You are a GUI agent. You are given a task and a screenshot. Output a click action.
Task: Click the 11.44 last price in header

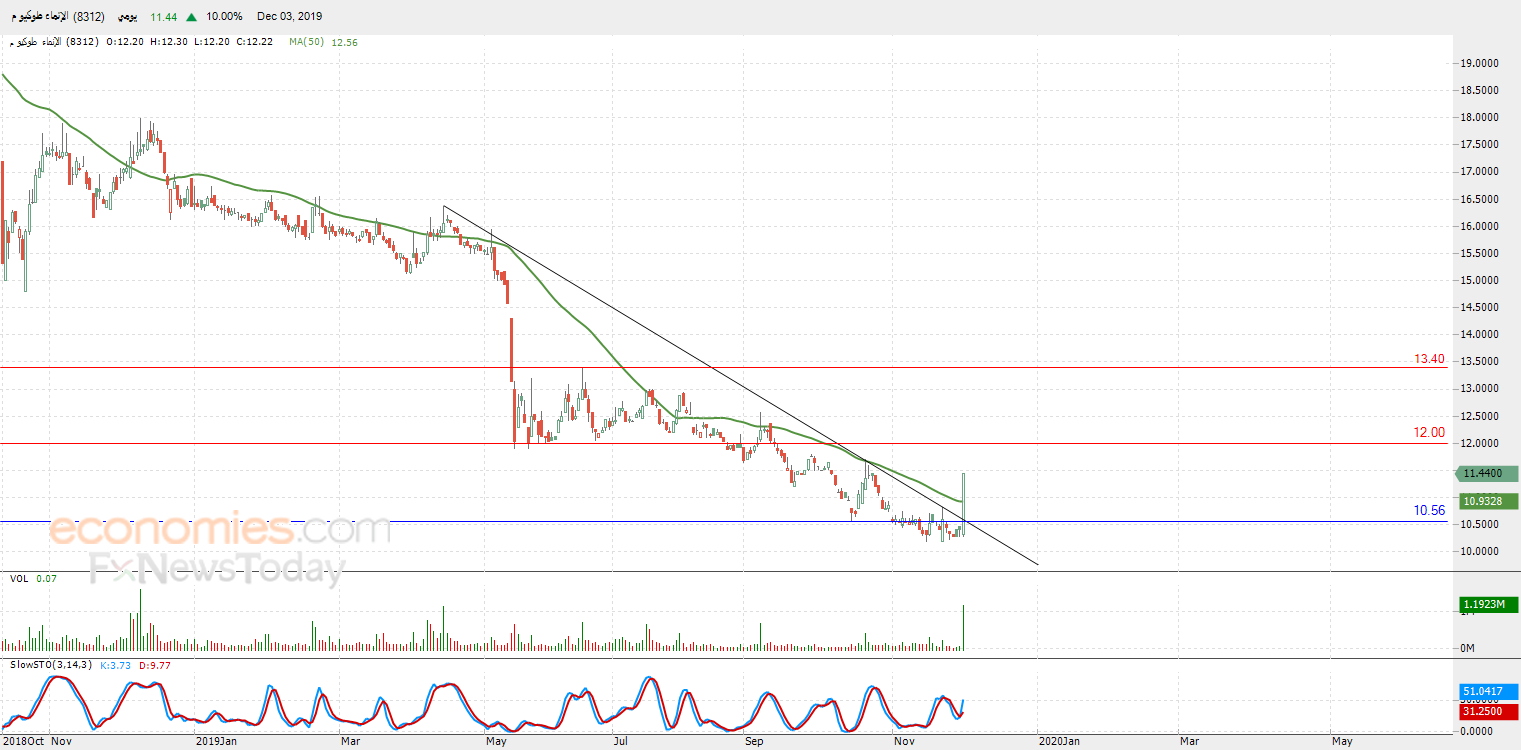[x=164, y=17]
